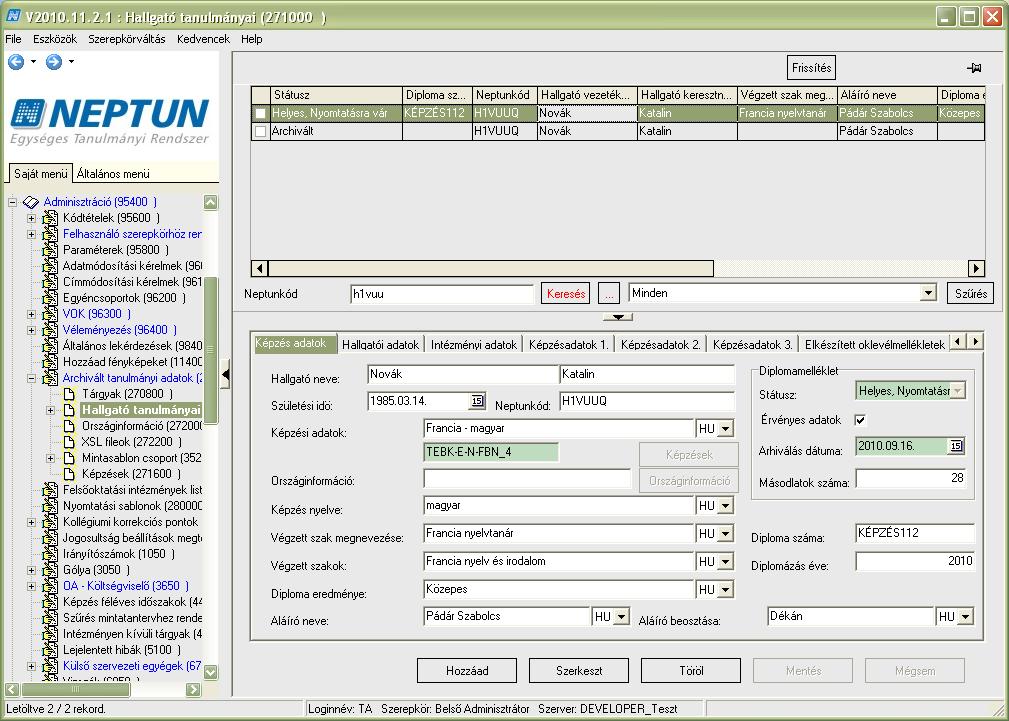Sort the grid by the Státusz column header
Image resolution: width=1009 pixels, height=721 pixels.
[337, 95]
